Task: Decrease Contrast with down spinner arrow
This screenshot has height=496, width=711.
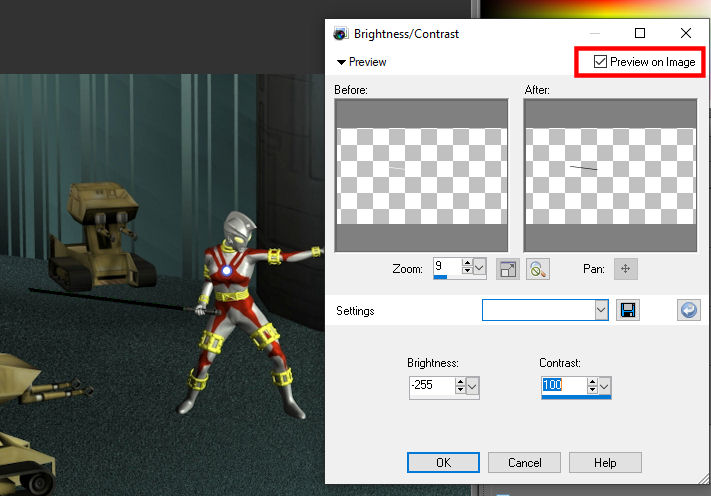Action: pyautogui.click(x=592, y=389)
